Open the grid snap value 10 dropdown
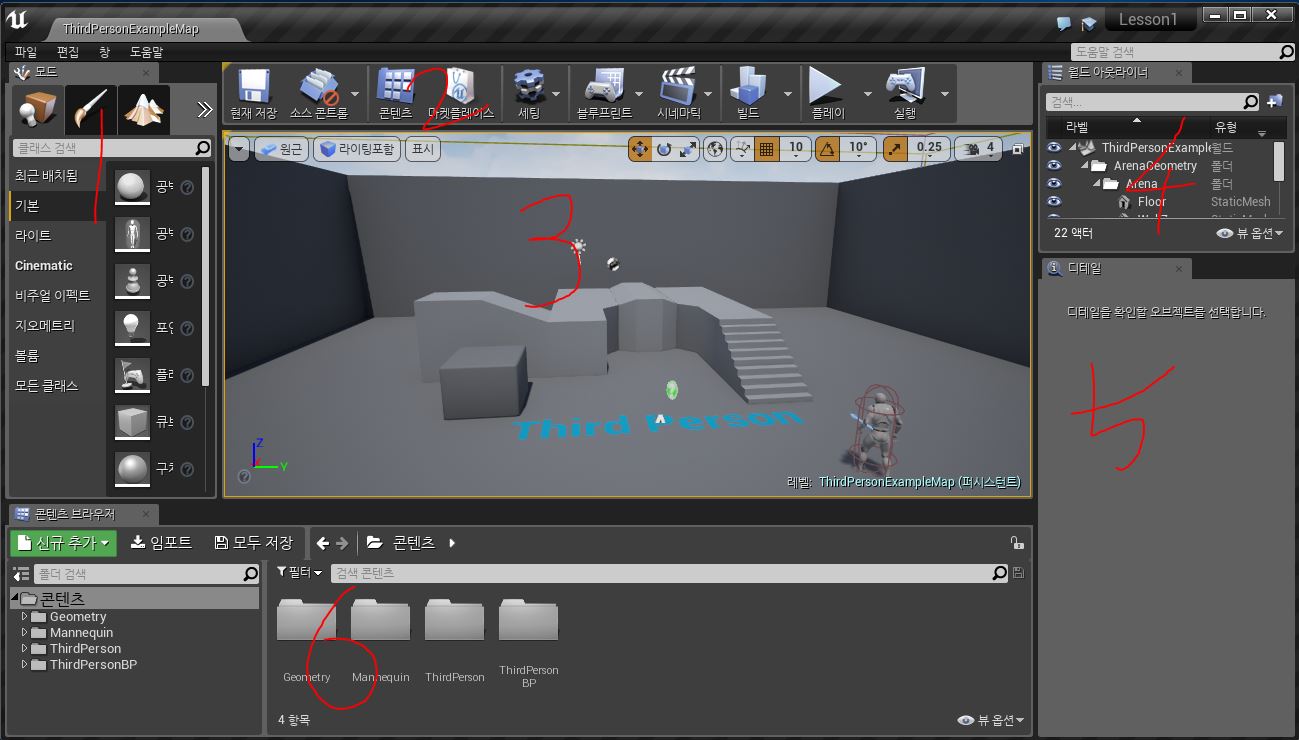1299x740 pixels. pyautogui.click(x=796, y=149)
